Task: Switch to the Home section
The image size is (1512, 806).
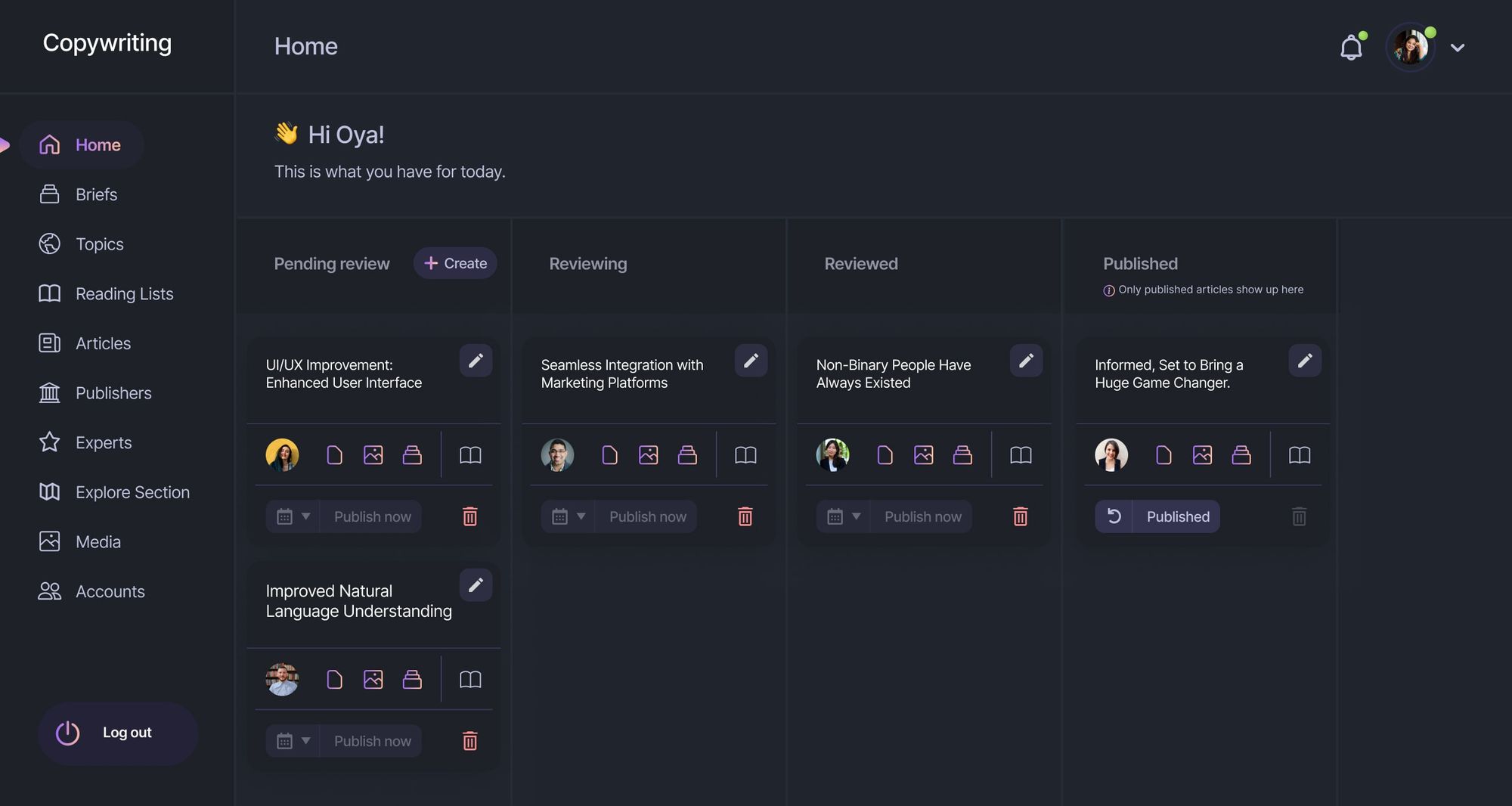Action: [82, 144]
